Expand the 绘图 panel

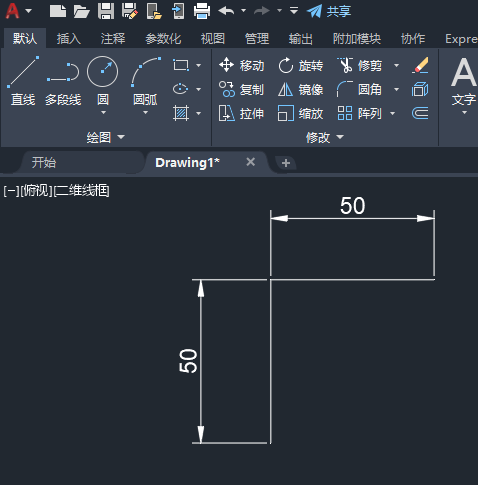105,137
